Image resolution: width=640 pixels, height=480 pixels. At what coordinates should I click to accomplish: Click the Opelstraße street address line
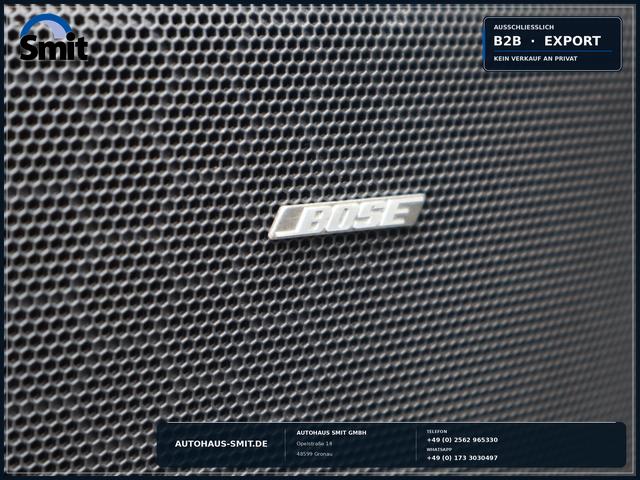pyautogui.click(x=314, y=444)
